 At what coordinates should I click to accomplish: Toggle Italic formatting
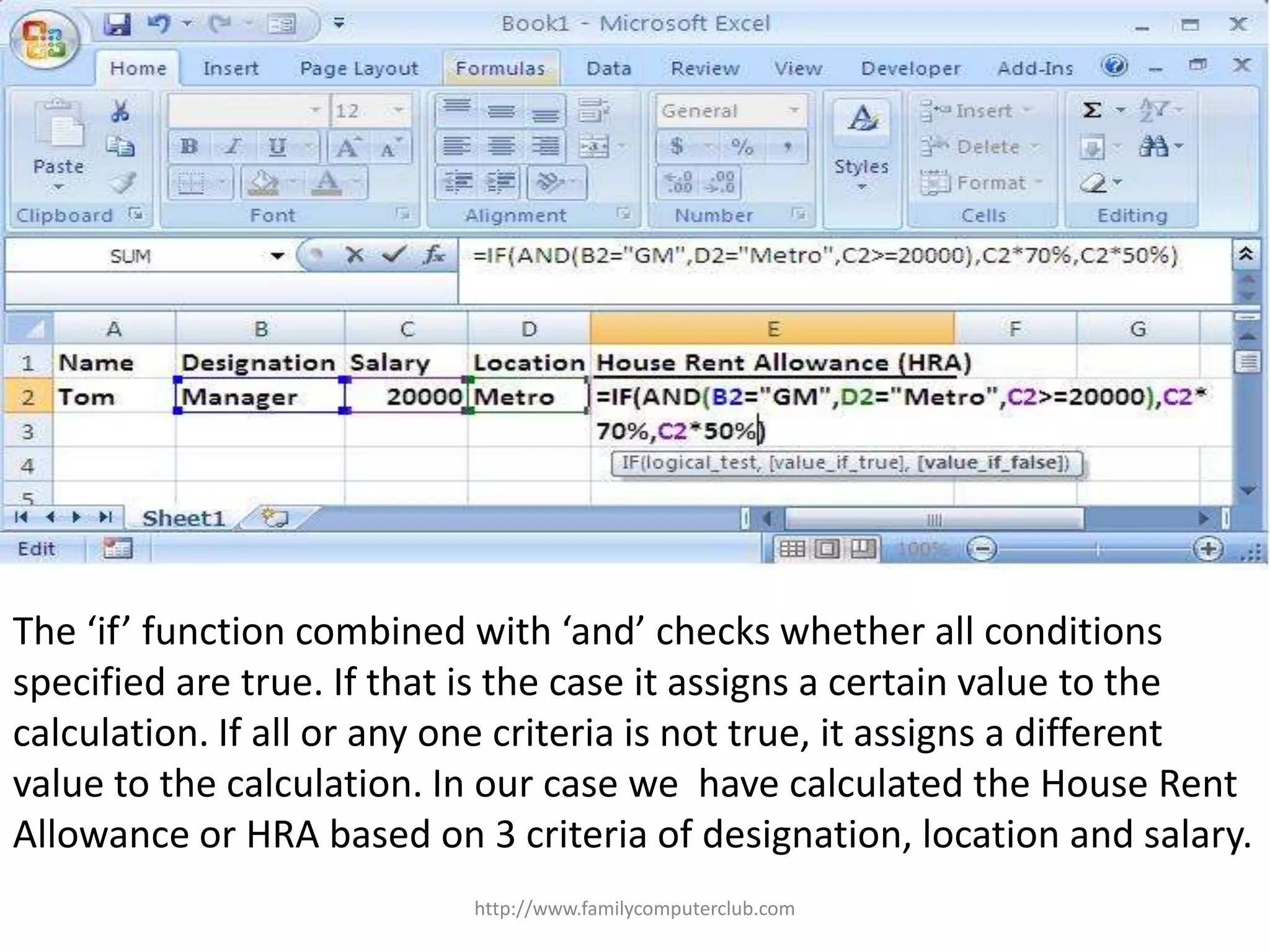[233, 147]
